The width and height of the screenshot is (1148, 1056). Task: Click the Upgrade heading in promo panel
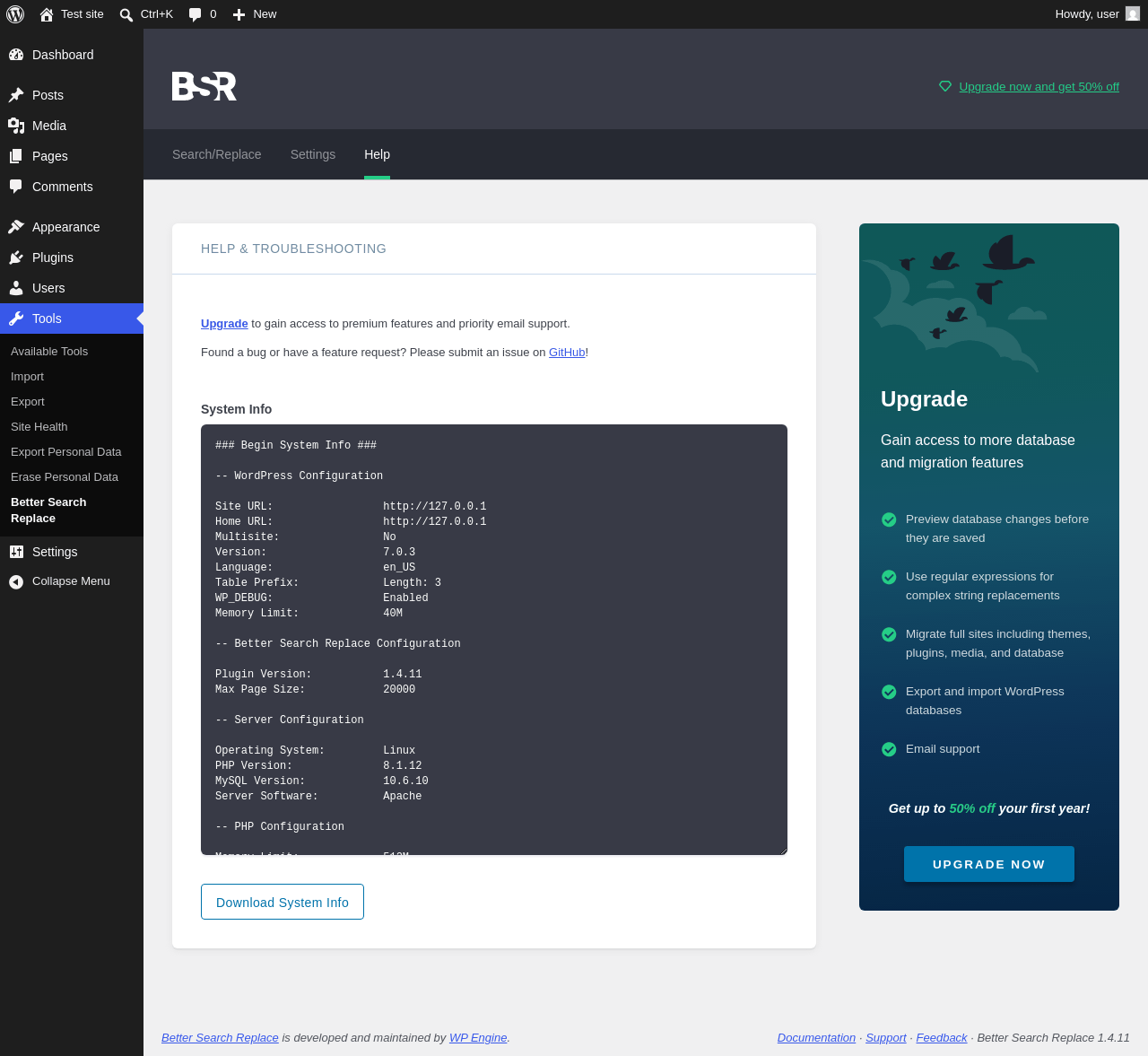(x=924, y=399)
